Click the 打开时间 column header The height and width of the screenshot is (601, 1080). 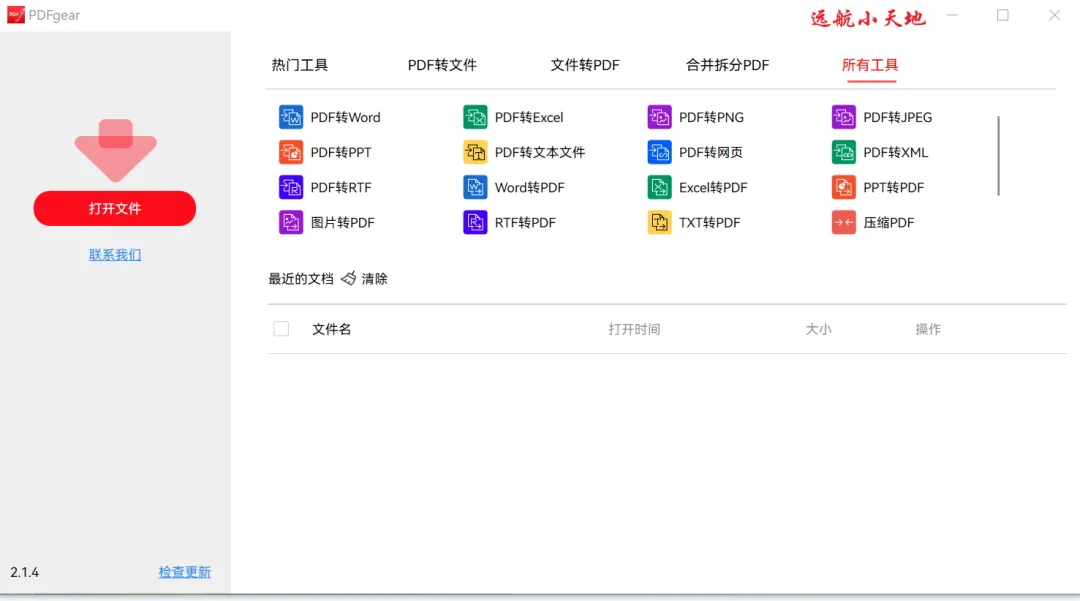tap(634, 329)
